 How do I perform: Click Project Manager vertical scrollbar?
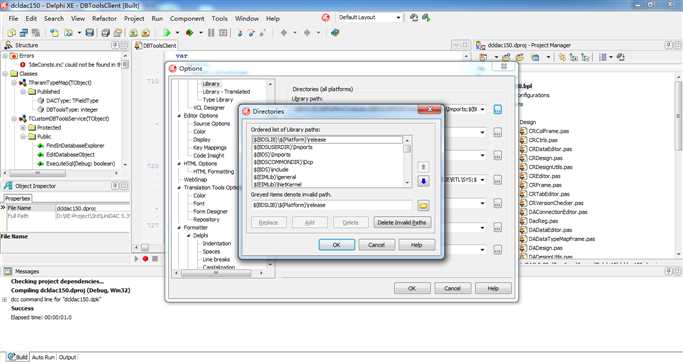pos(678,166)
